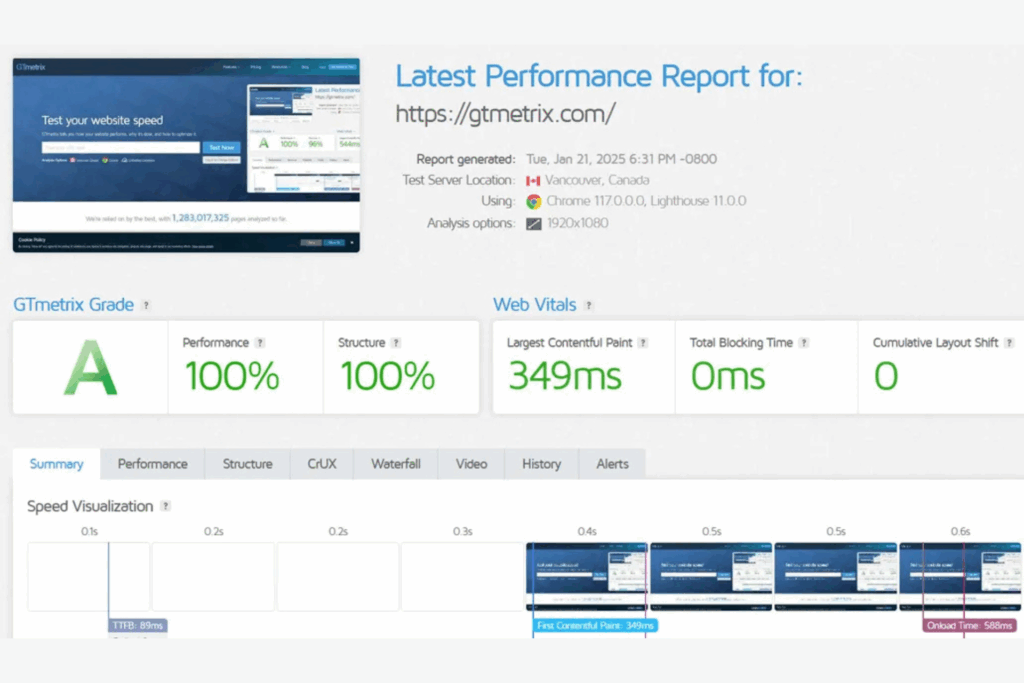Select the Summary tab
Image resolution: width=1024 pixels, height=683 pixels.
tap(56, 464)
